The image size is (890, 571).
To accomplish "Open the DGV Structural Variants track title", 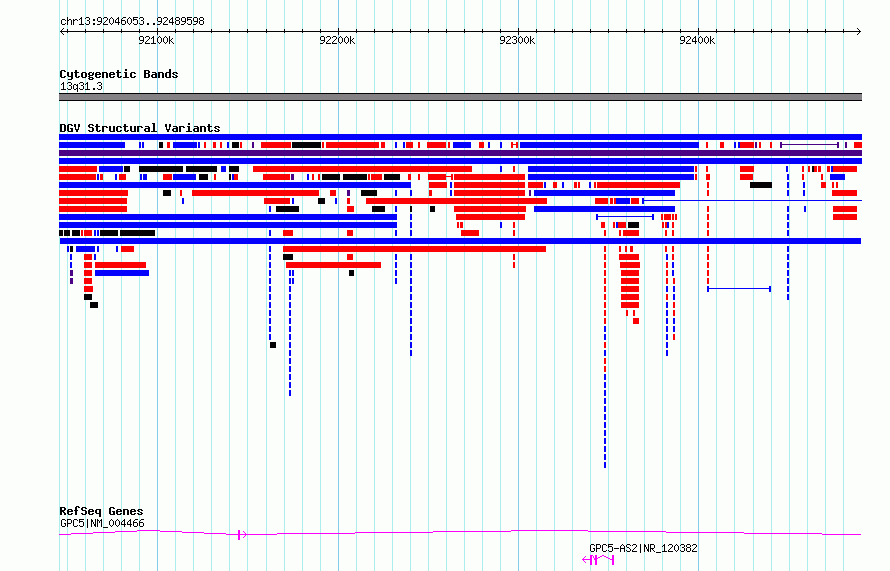I will tap(140, 128).
